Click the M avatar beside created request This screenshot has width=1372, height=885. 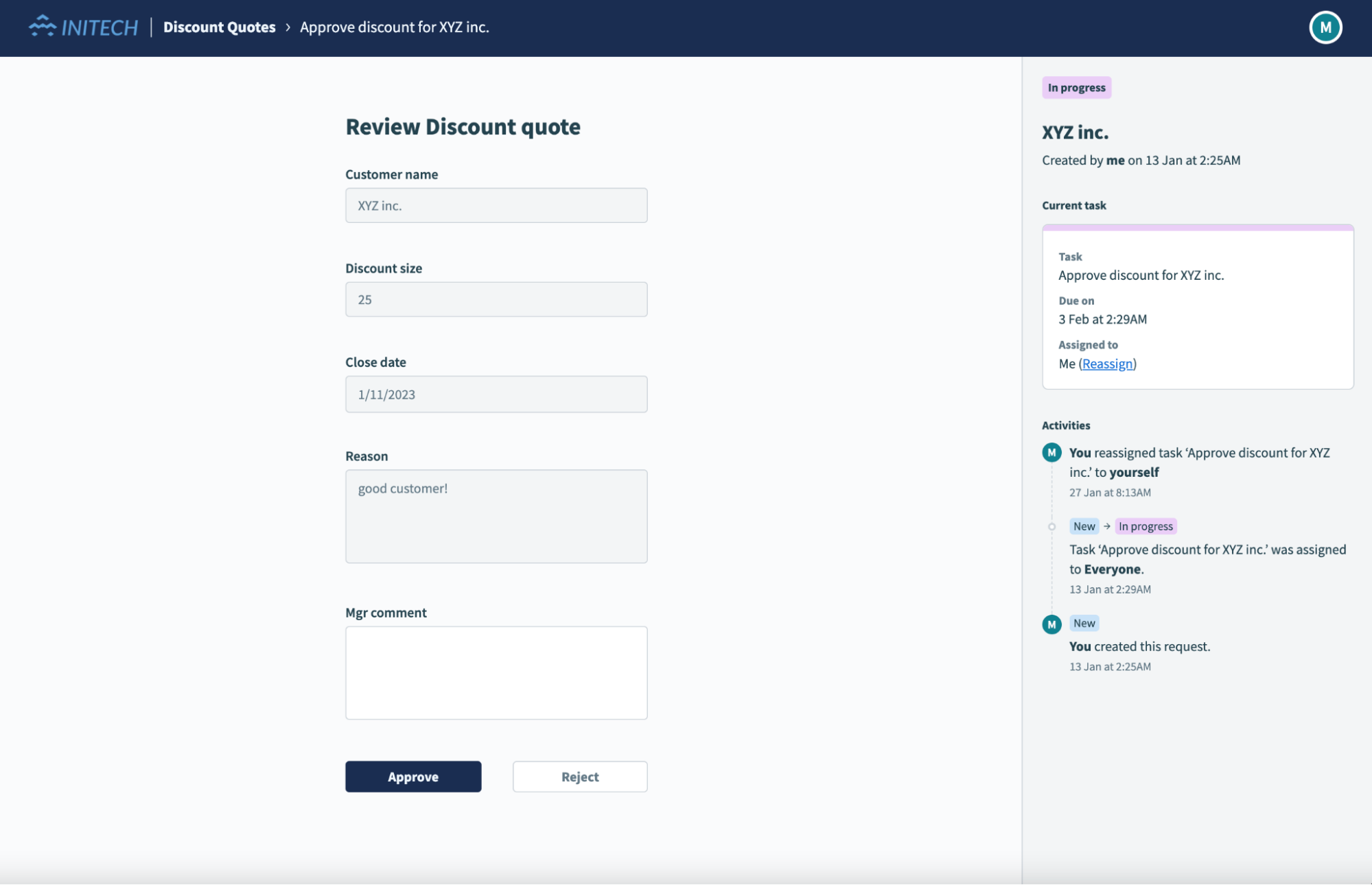[x=1051, y=624]
